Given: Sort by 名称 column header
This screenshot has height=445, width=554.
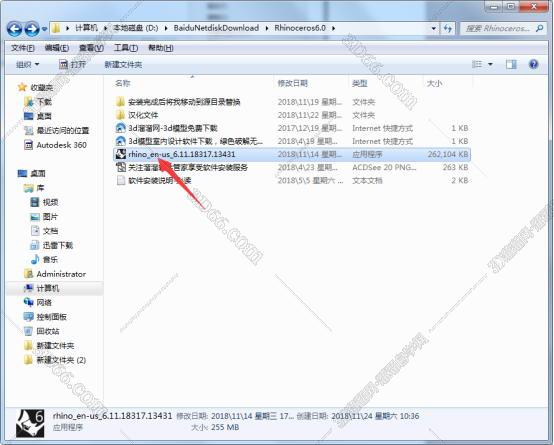Looking at the screenshot, I should click(x=123, y=83).
